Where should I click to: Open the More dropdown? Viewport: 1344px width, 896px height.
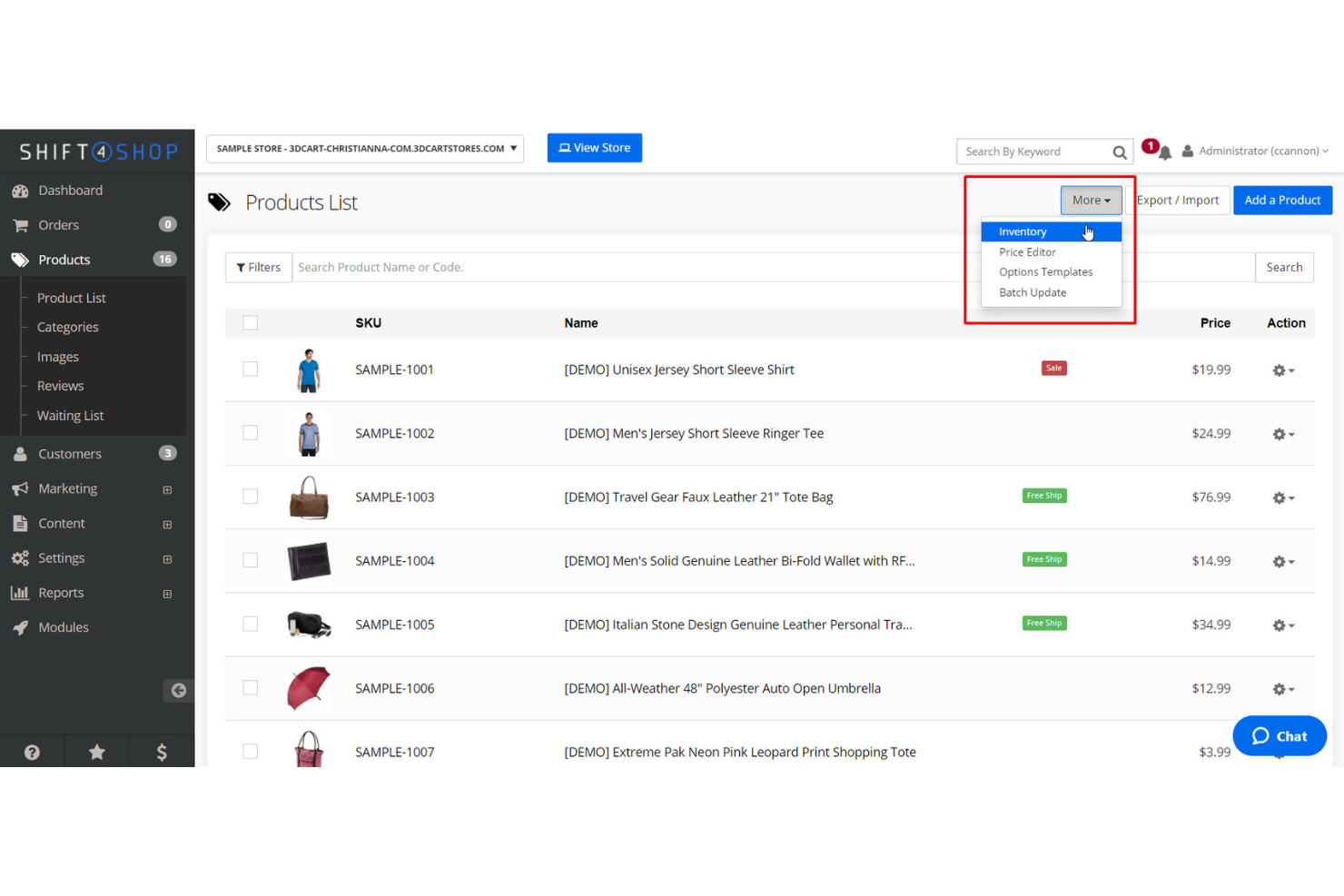[x=1091, y=200]
